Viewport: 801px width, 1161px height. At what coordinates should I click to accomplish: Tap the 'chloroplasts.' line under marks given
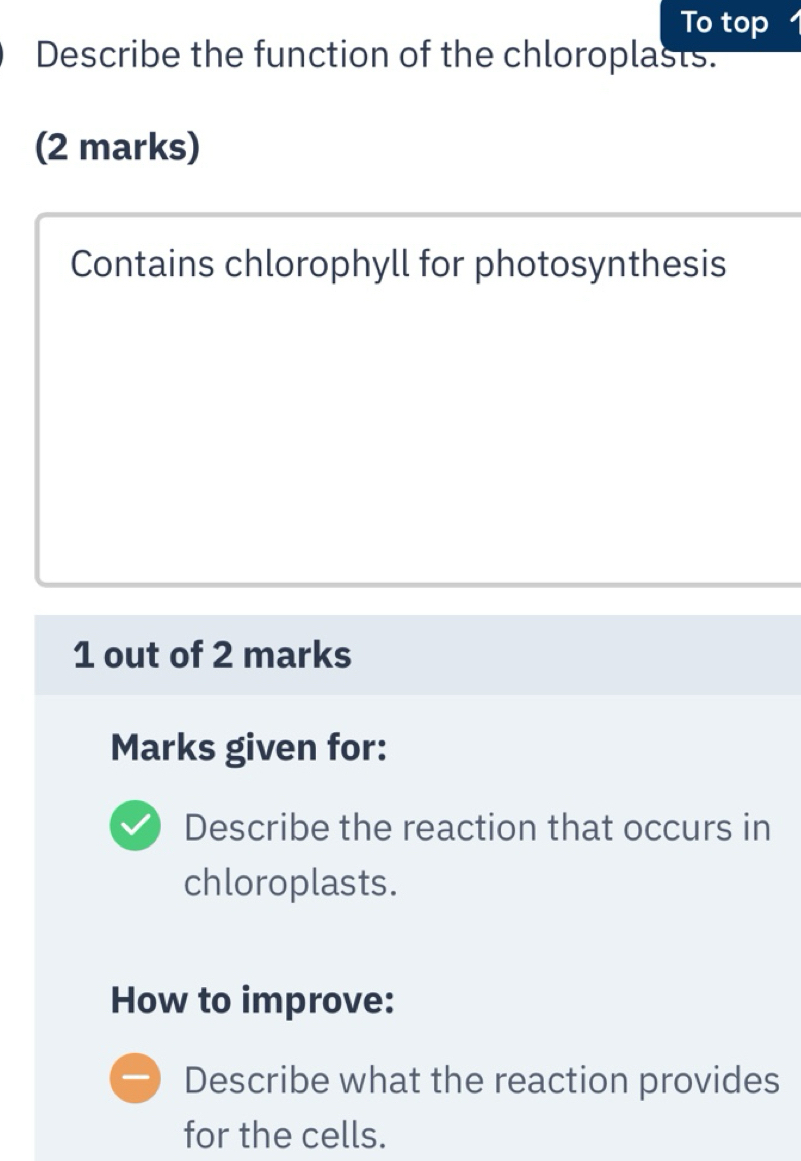click(290, 883)
